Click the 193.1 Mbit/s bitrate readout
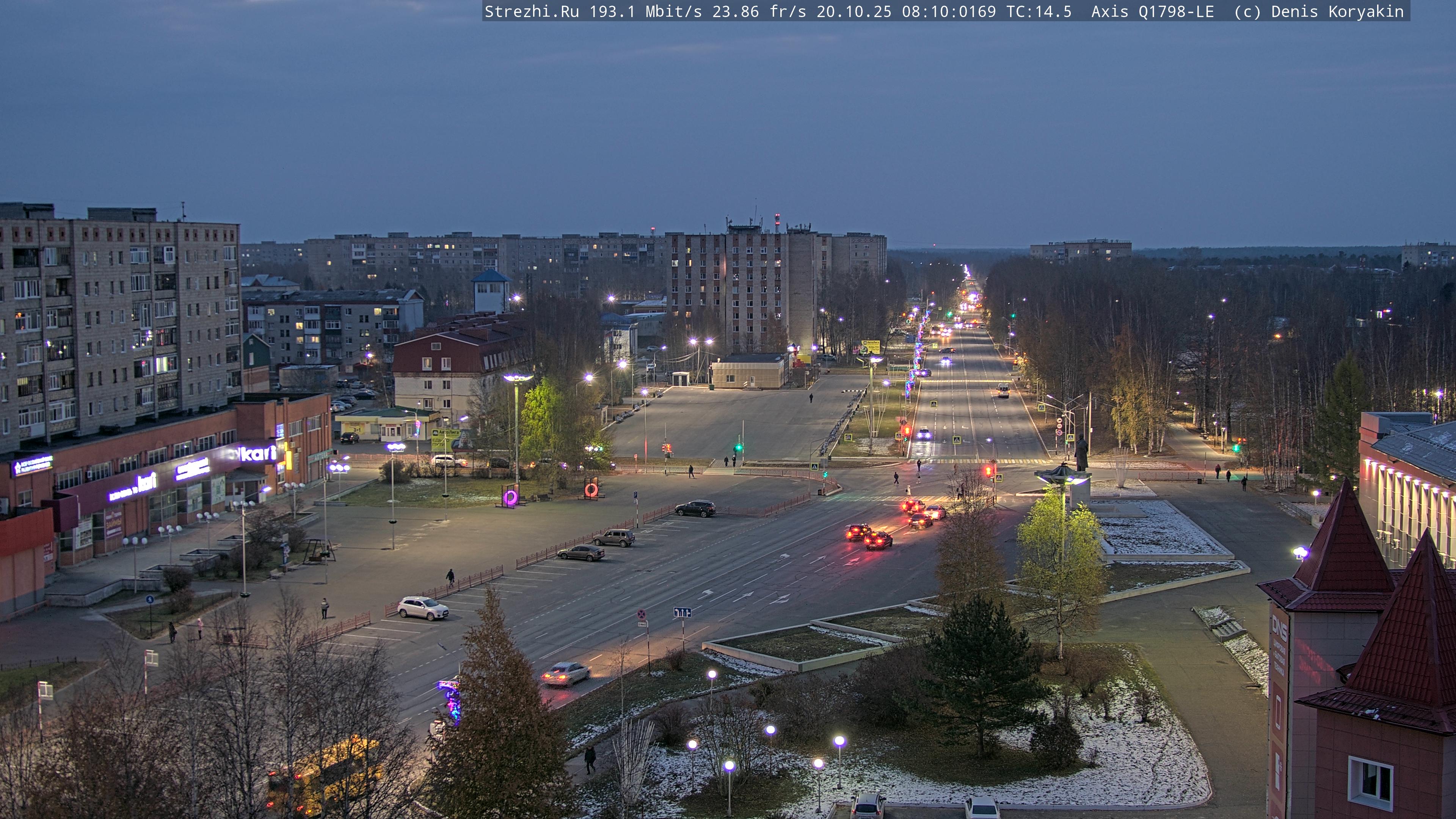This screenshot has height=819, width=1456. point(645,11)
